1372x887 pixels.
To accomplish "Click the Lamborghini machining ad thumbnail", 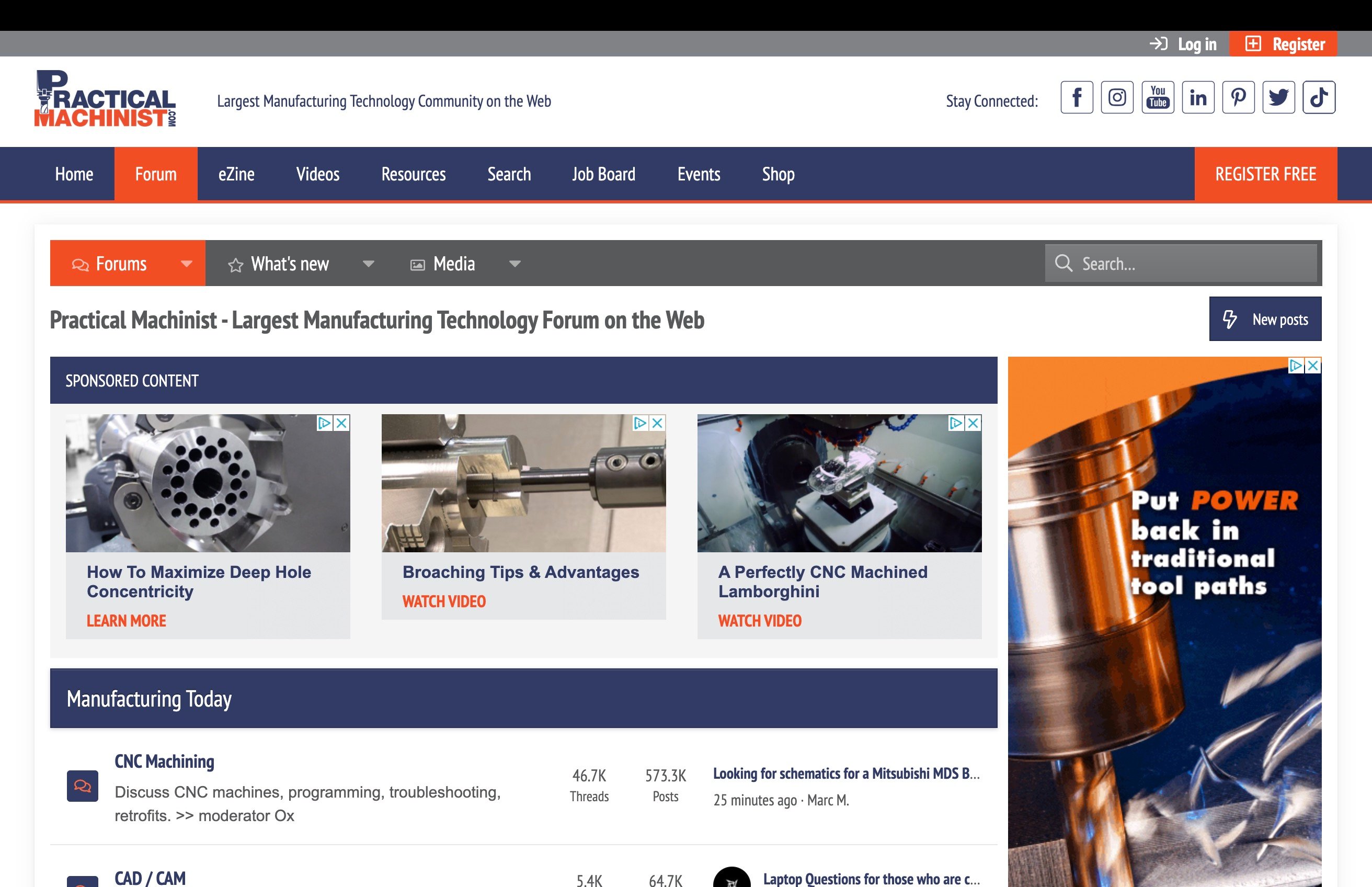I will pos(839,483).
